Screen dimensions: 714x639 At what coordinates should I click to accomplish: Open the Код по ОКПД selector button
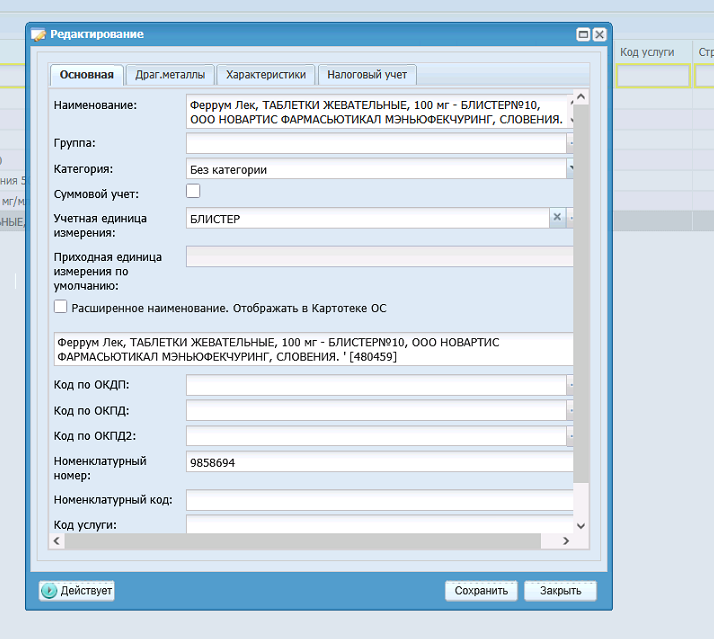click(x=570, y=410)
